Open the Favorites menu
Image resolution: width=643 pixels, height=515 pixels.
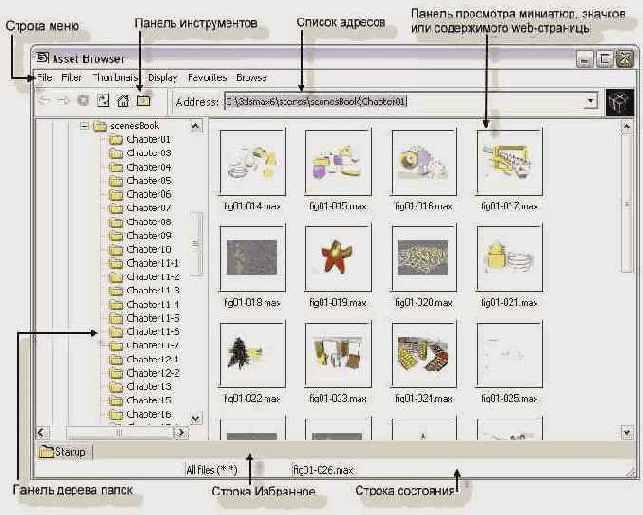pyautogui.click(x=207, y=77)
